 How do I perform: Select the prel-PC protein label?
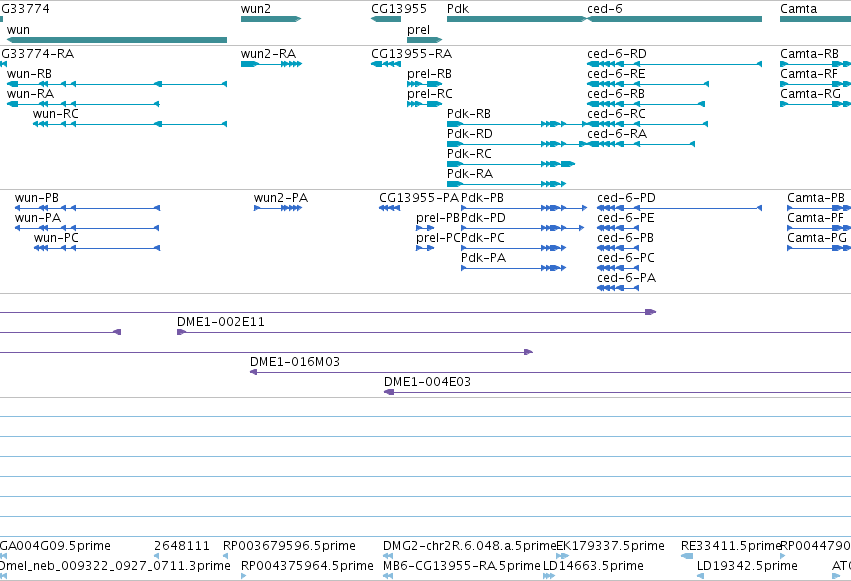(x=437, y=238)
